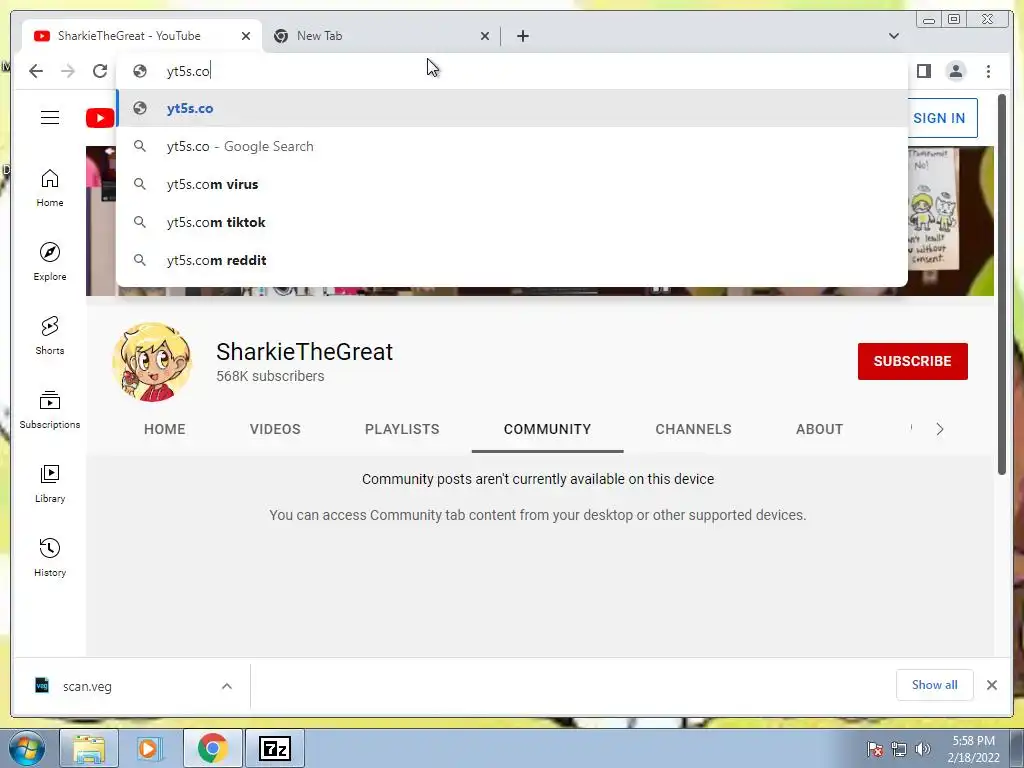
Task: Switch to the ABOUT tab
Action: [x=819, y=429]
